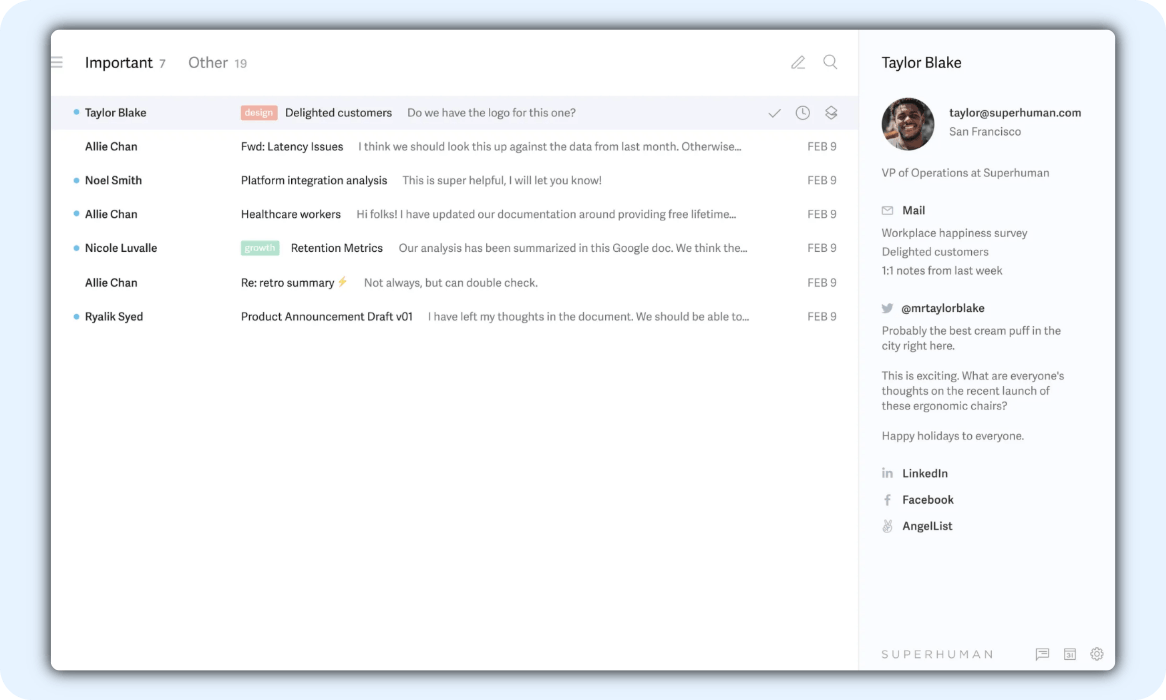This screenshot has height=700, width=1166.
Task: Open Workplace happiness survey mail
Action: (954, 233)
